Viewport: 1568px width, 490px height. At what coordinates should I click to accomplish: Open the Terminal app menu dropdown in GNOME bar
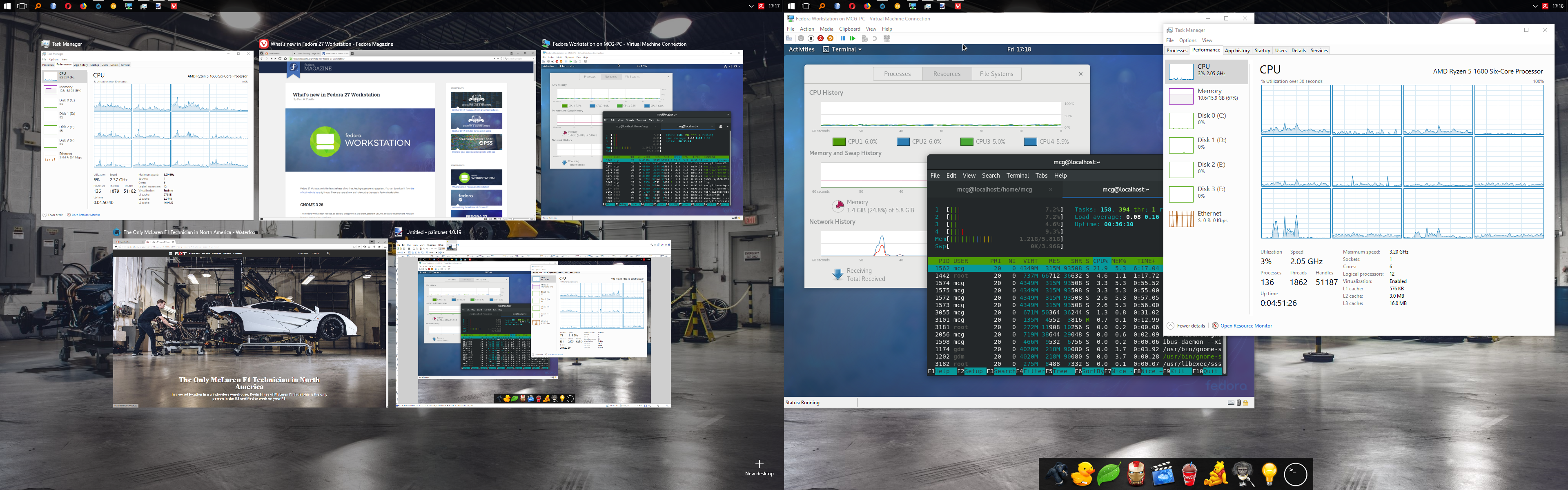point(842,49)
